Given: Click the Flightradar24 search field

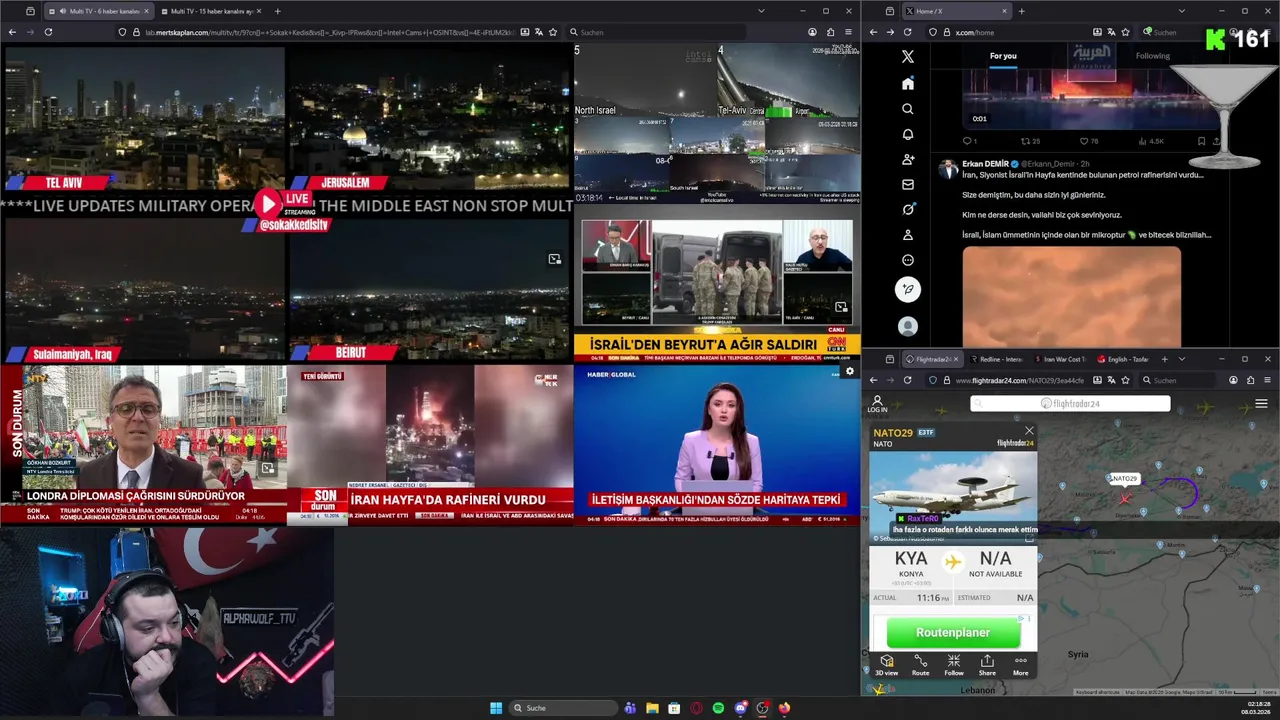Looking at the screenshot, I should pos(1070,404).
